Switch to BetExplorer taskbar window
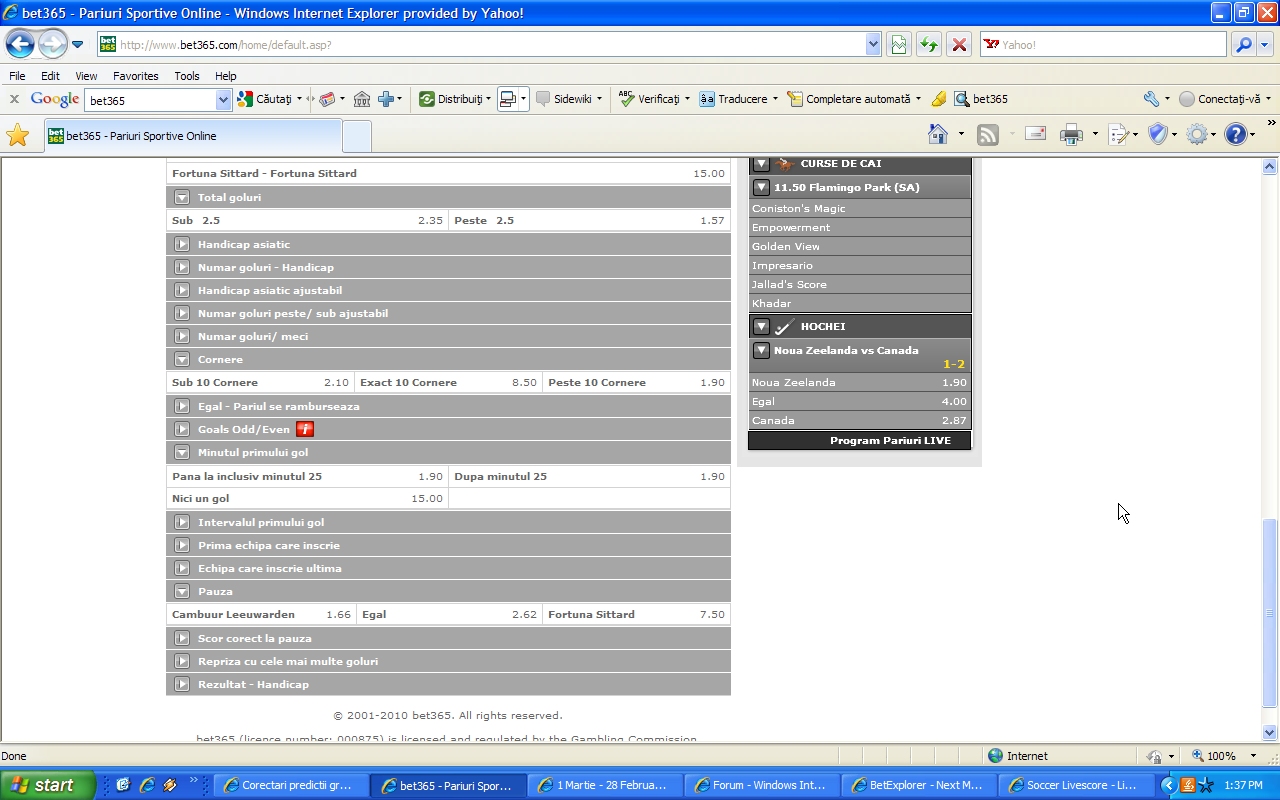Image resolution: width=1280 pixels, height=800 pixels. pyautogui.click(x=919, y=785)
